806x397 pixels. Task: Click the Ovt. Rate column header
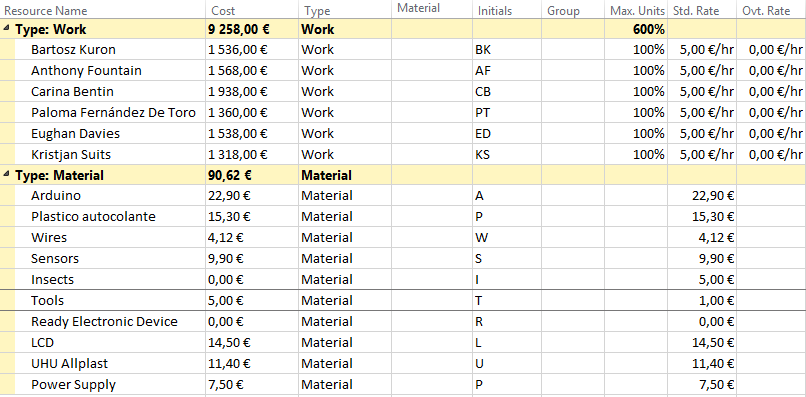[771, 10]
